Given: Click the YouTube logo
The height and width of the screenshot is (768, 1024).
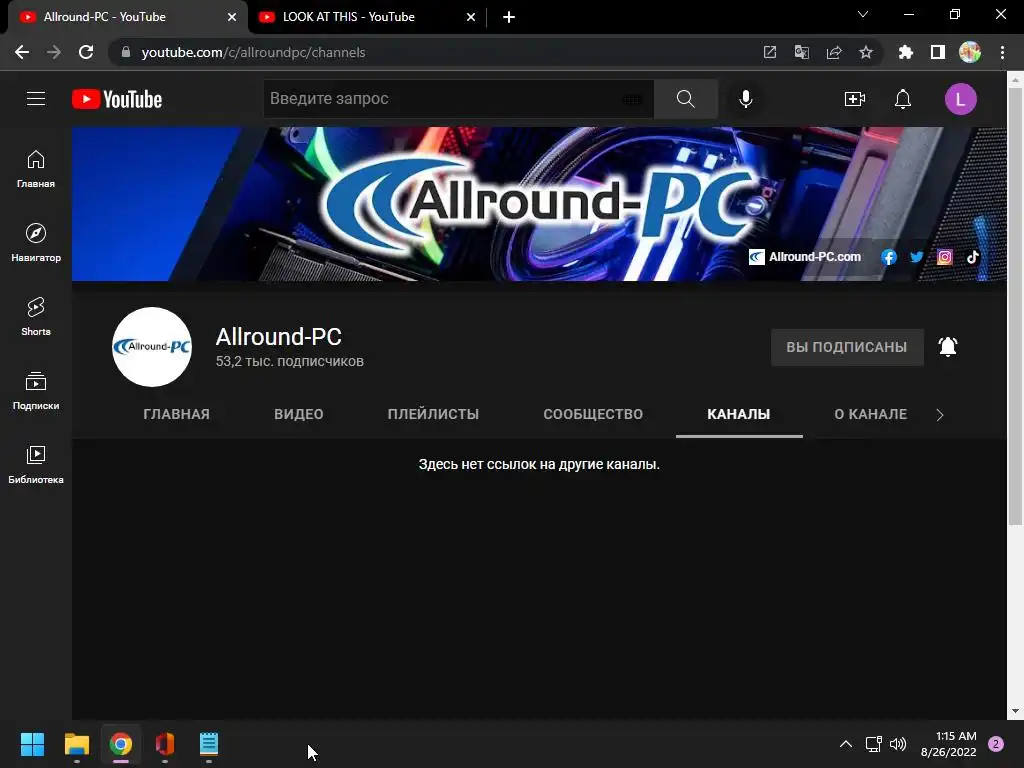Looking at the screenshot, I should pos(117,99).
